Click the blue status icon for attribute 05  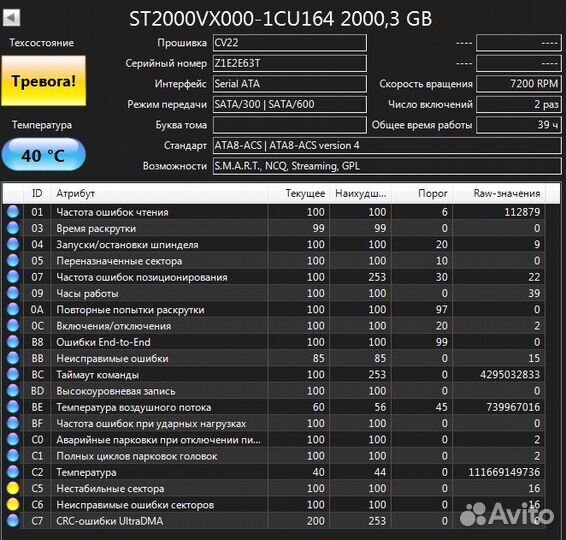coord(13,261)
